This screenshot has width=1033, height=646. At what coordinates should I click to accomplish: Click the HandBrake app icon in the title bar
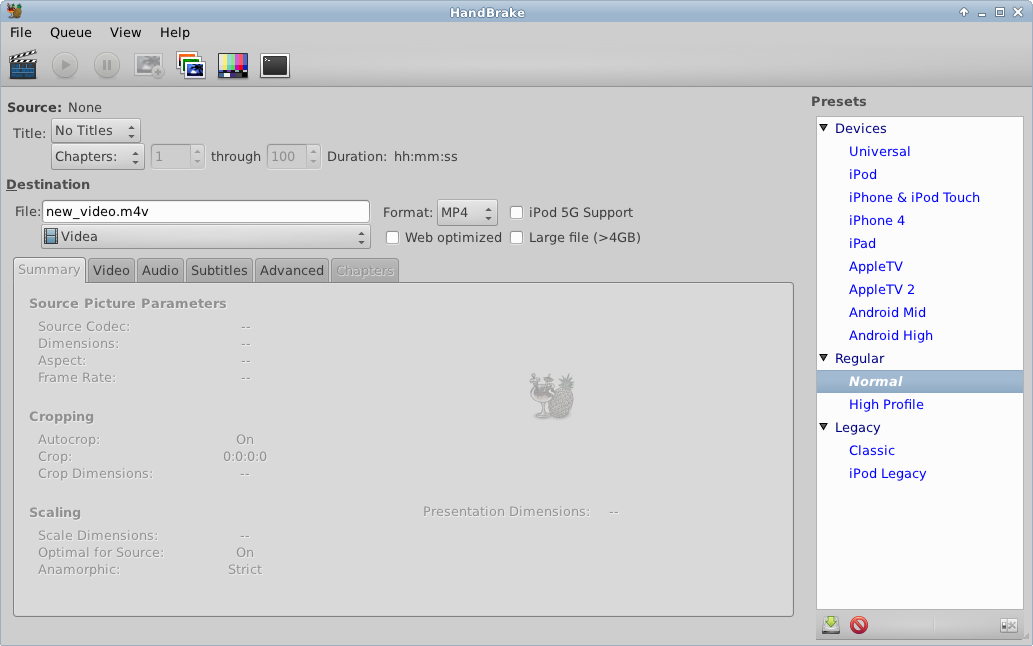[14, 11]
